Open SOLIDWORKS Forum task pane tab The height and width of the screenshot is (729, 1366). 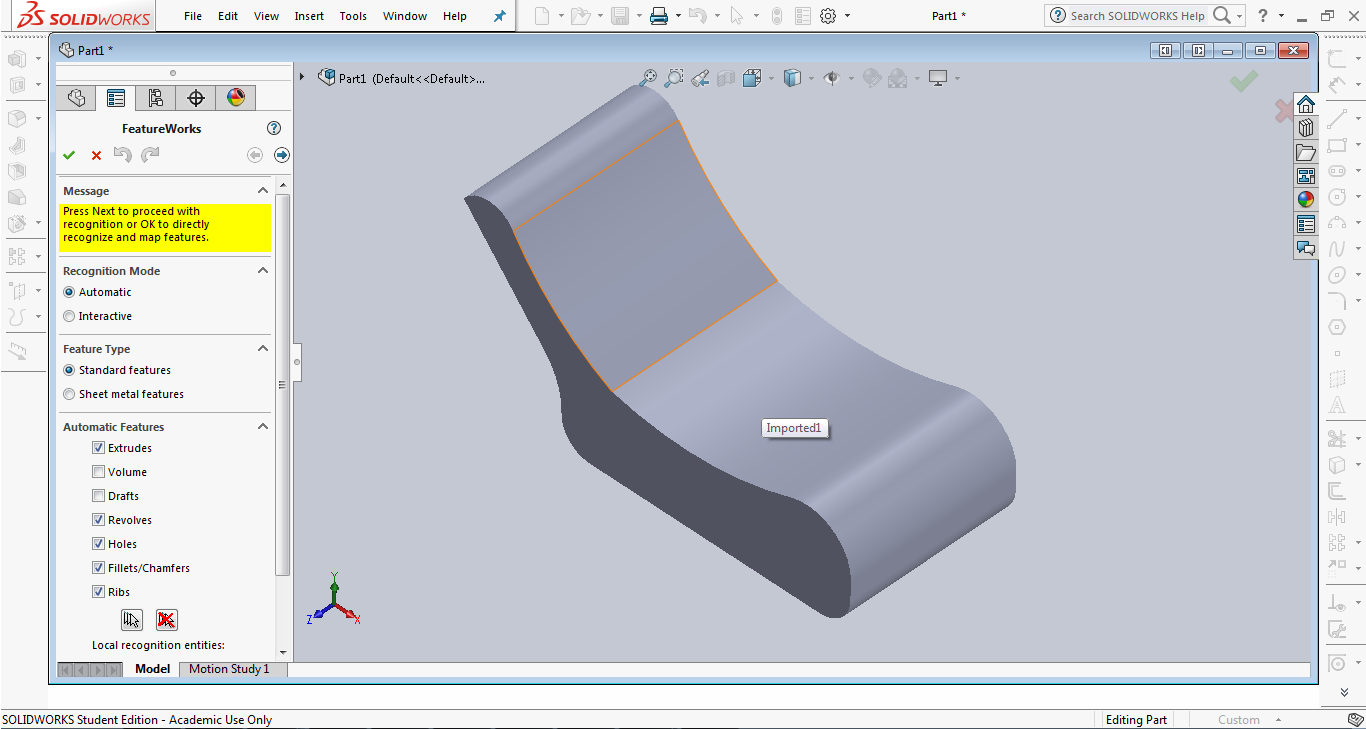click(x=1306, y=247)
